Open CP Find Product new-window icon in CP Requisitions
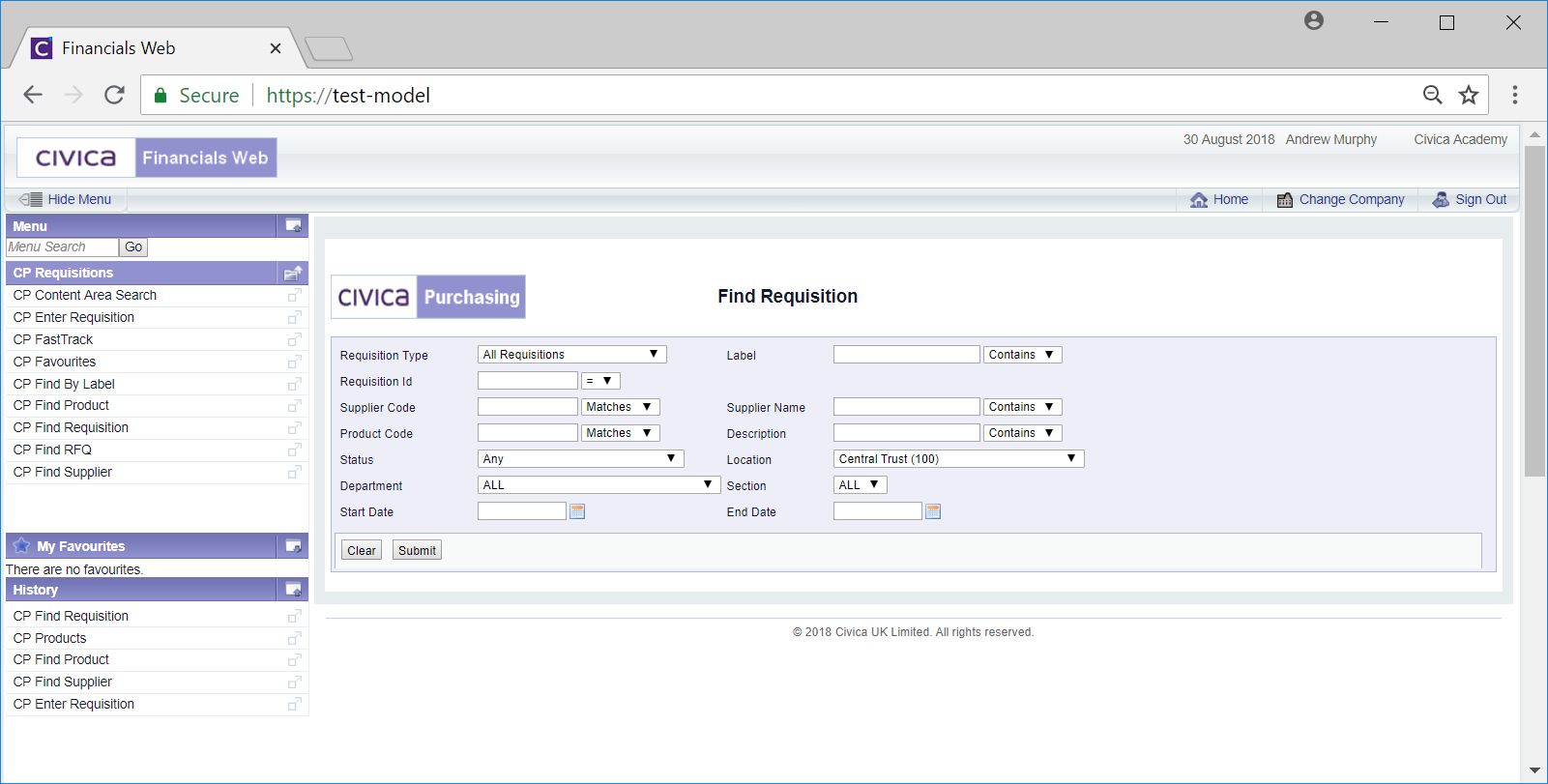The image size is (1548, 784). pyautogui.click(x=295, y=405)
